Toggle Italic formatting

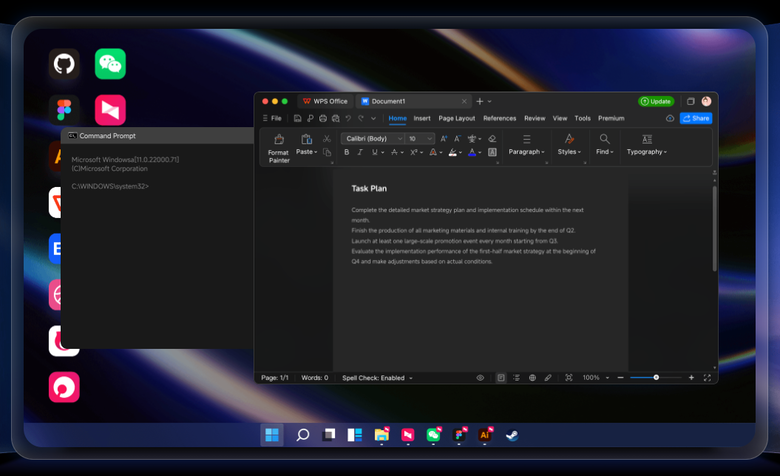coord(360,152)
